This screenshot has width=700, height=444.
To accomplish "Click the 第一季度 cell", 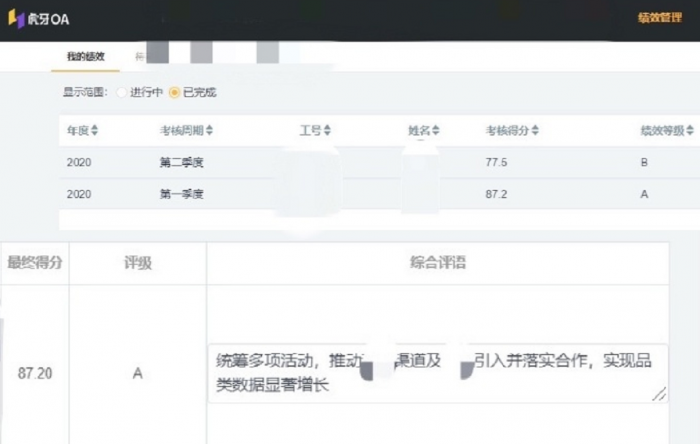I will (x=182, y=194).
